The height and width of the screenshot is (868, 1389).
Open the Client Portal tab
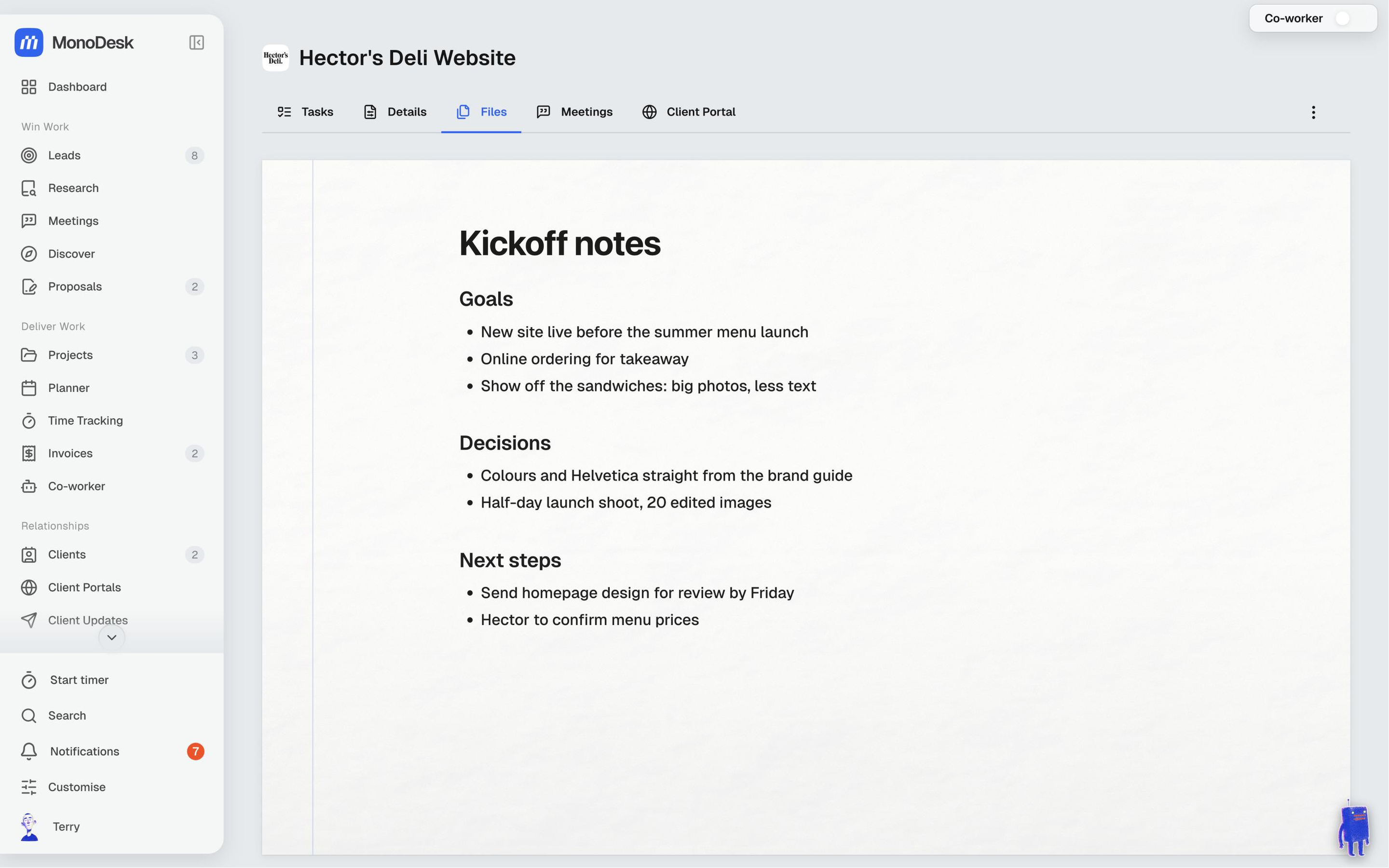[689, 112]
